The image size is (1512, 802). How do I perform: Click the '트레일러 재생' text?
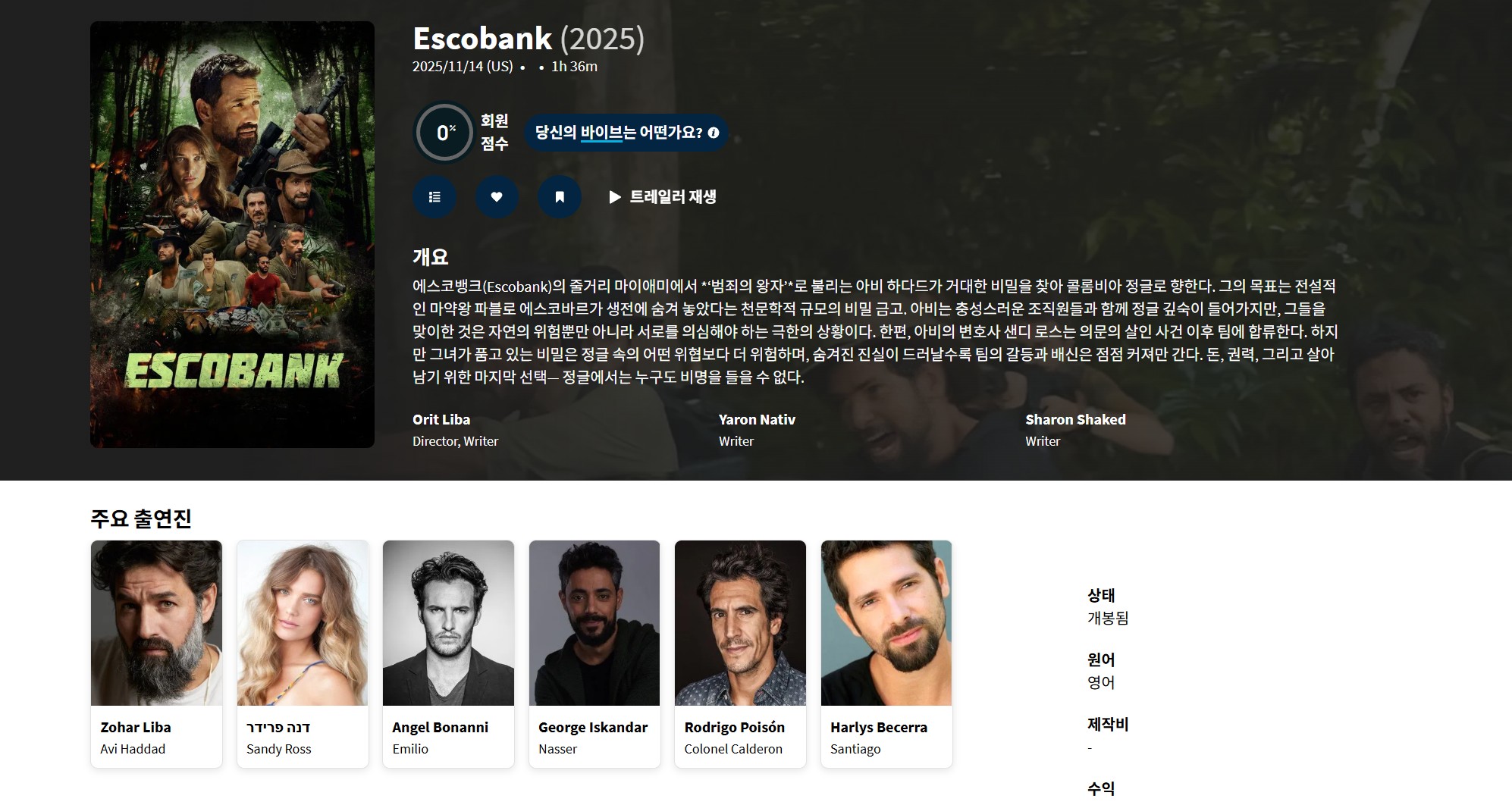[673, 197]
